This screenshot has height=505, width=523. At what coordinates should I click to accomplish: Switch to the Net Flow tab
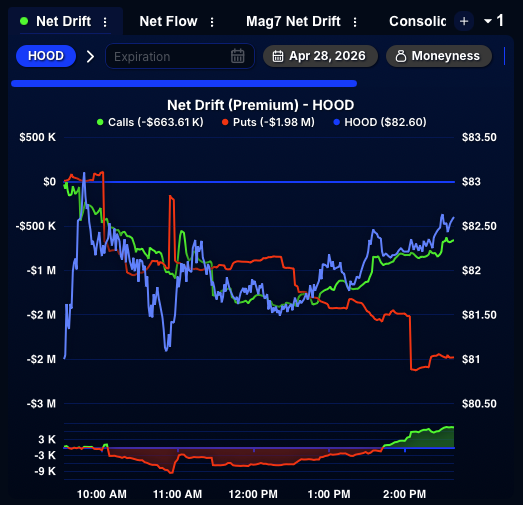168,21
